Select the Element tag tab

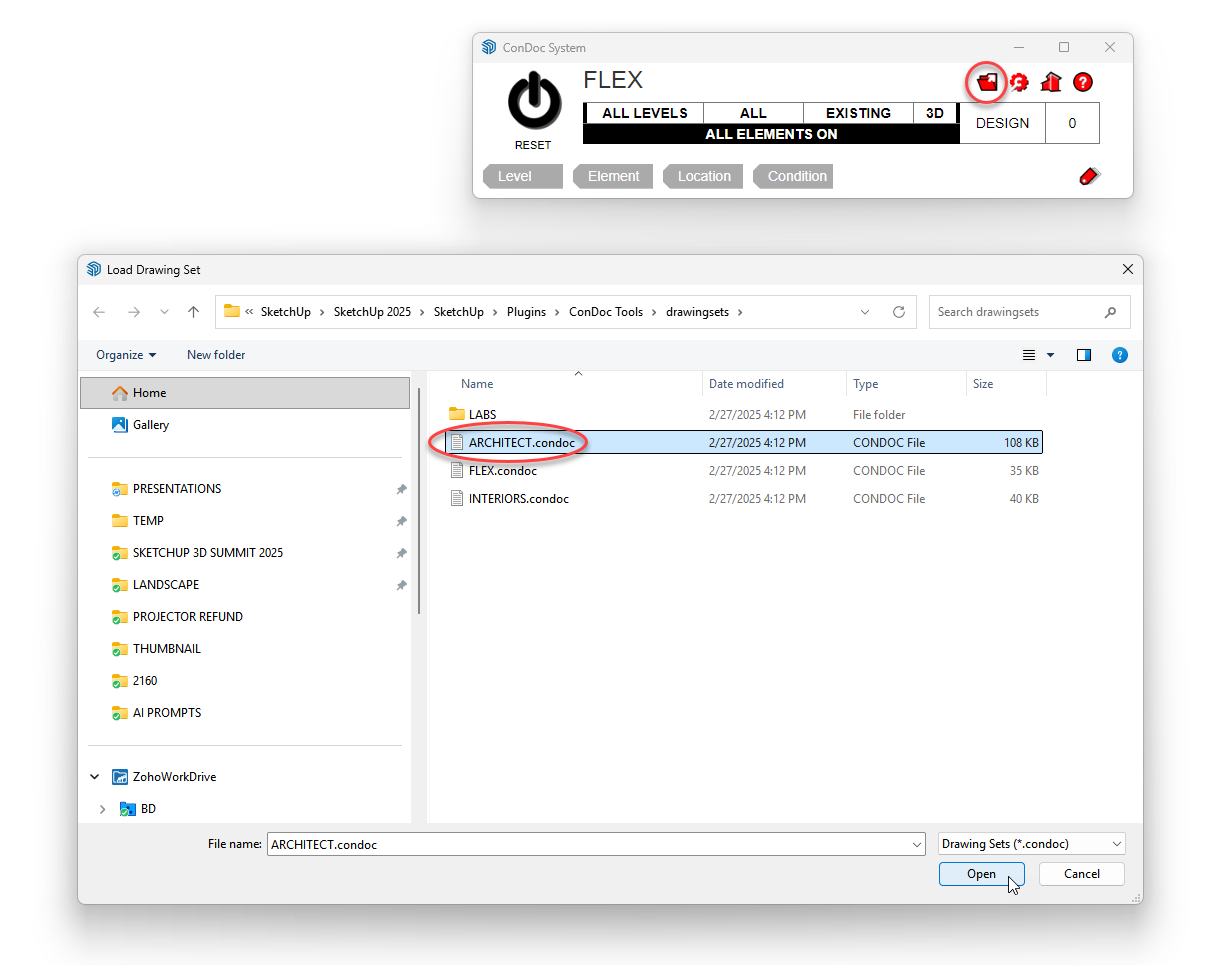click(612, 176)
